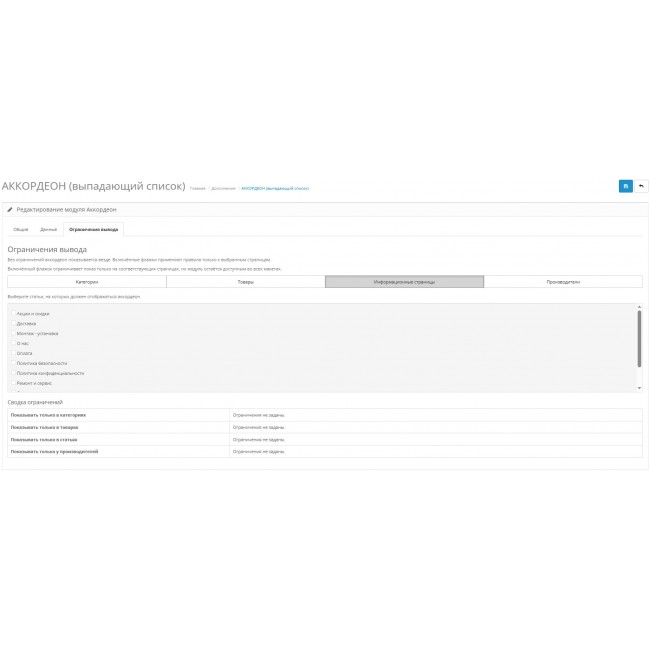Enable 'Политика конфиденциальности' checkbox
This screenshot has height=650, width=650.
12,373
